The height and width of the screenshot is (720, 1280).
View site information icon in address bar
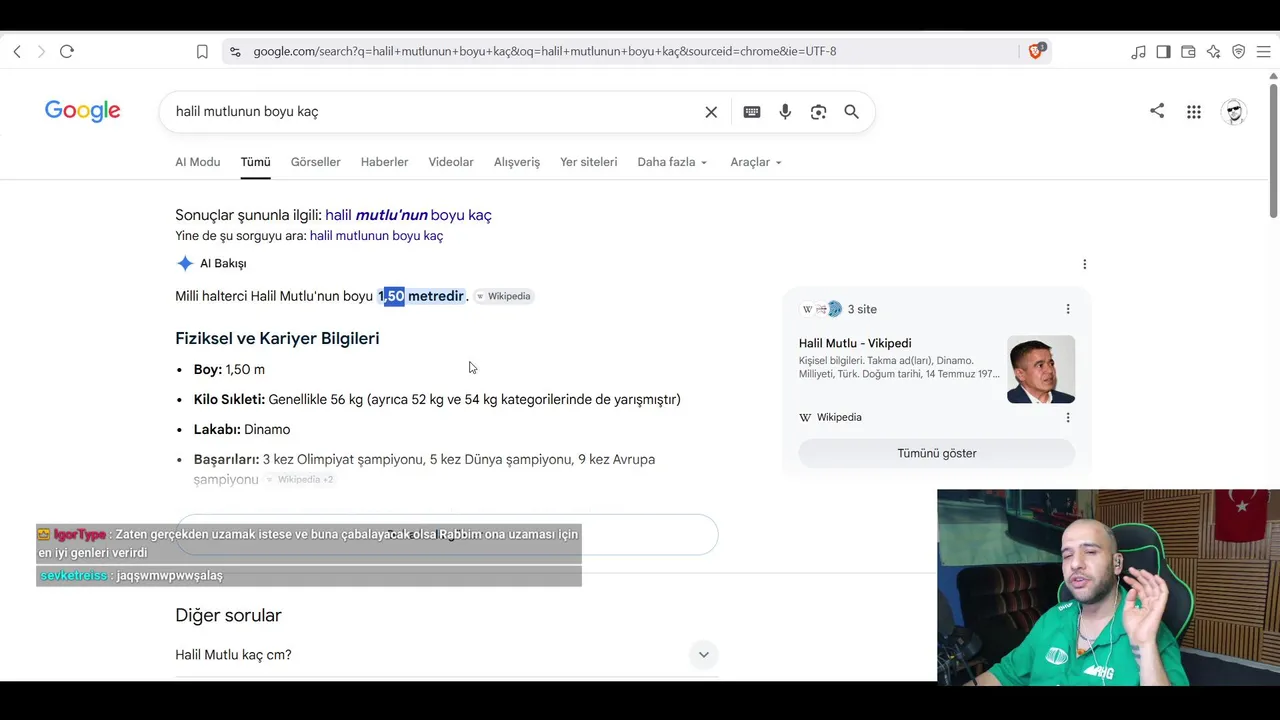coord(235,52)
